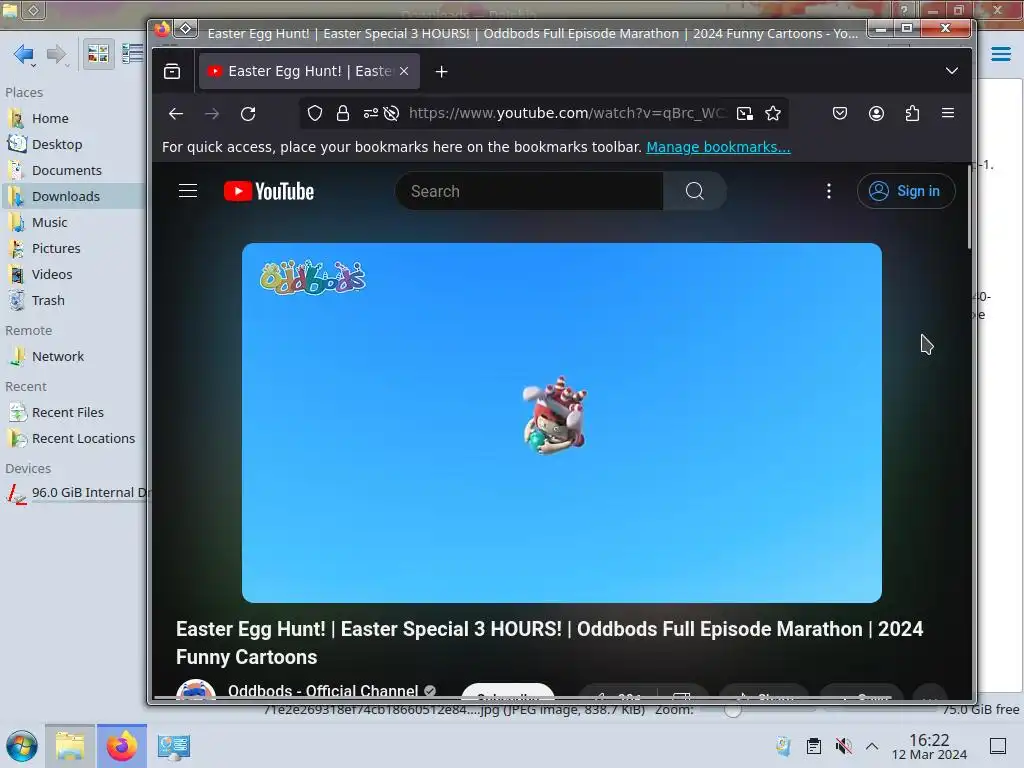Viewport: 1024px width, 768px height.
Task: Switch to file manager taskbar button
Action: pyautogui.click(x=70, y=746)
